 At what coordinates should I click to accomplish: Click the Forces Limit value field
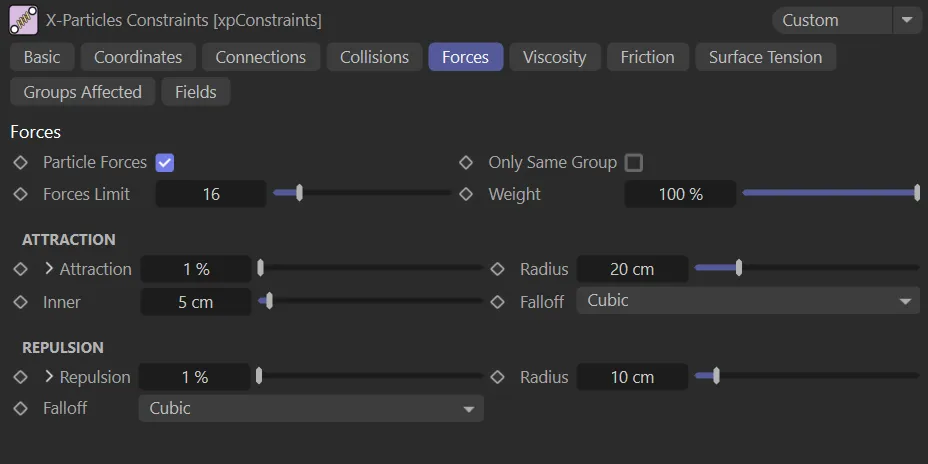pos(211,194)
